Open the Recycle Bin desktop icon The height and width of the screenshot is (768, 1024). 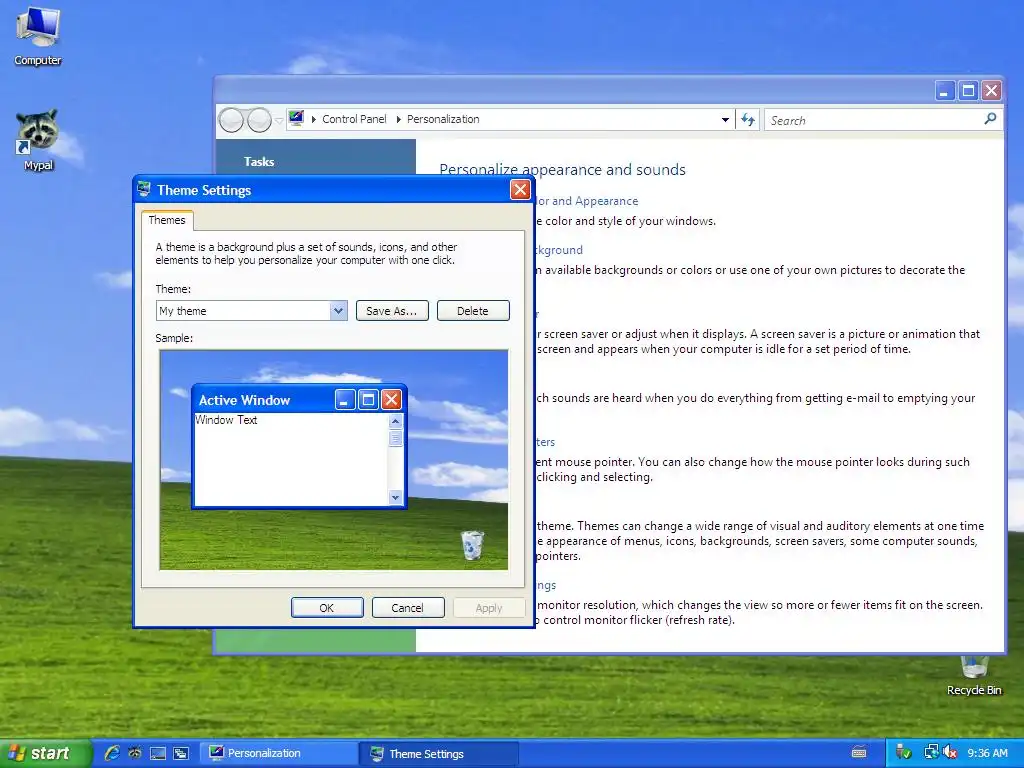click(x=974, y=675)
